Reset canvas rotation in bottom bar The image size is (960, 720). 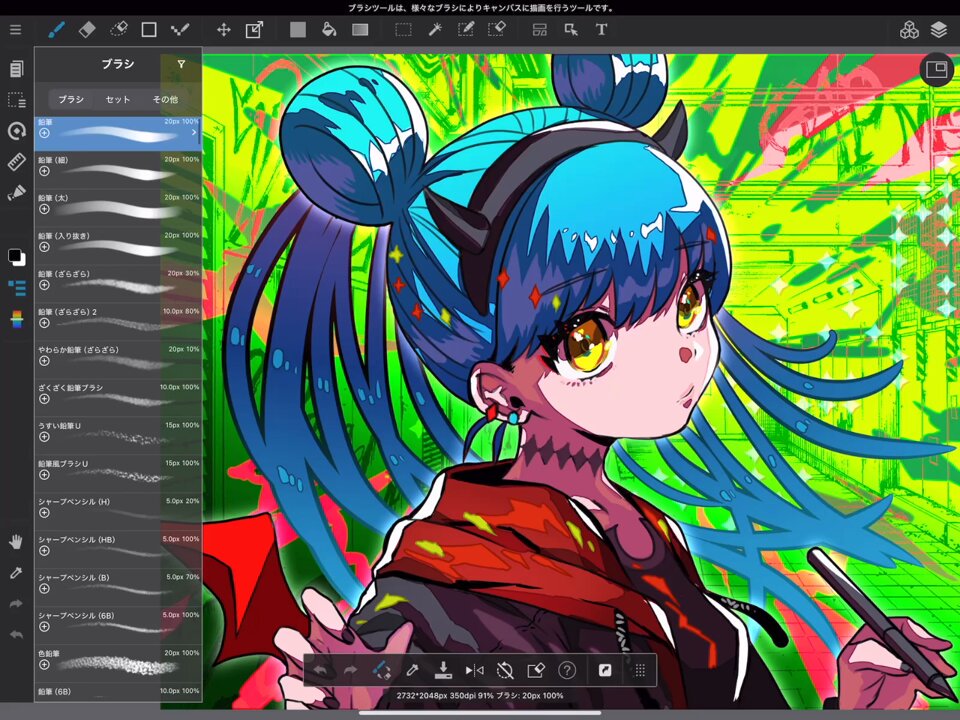click(505, 670)
